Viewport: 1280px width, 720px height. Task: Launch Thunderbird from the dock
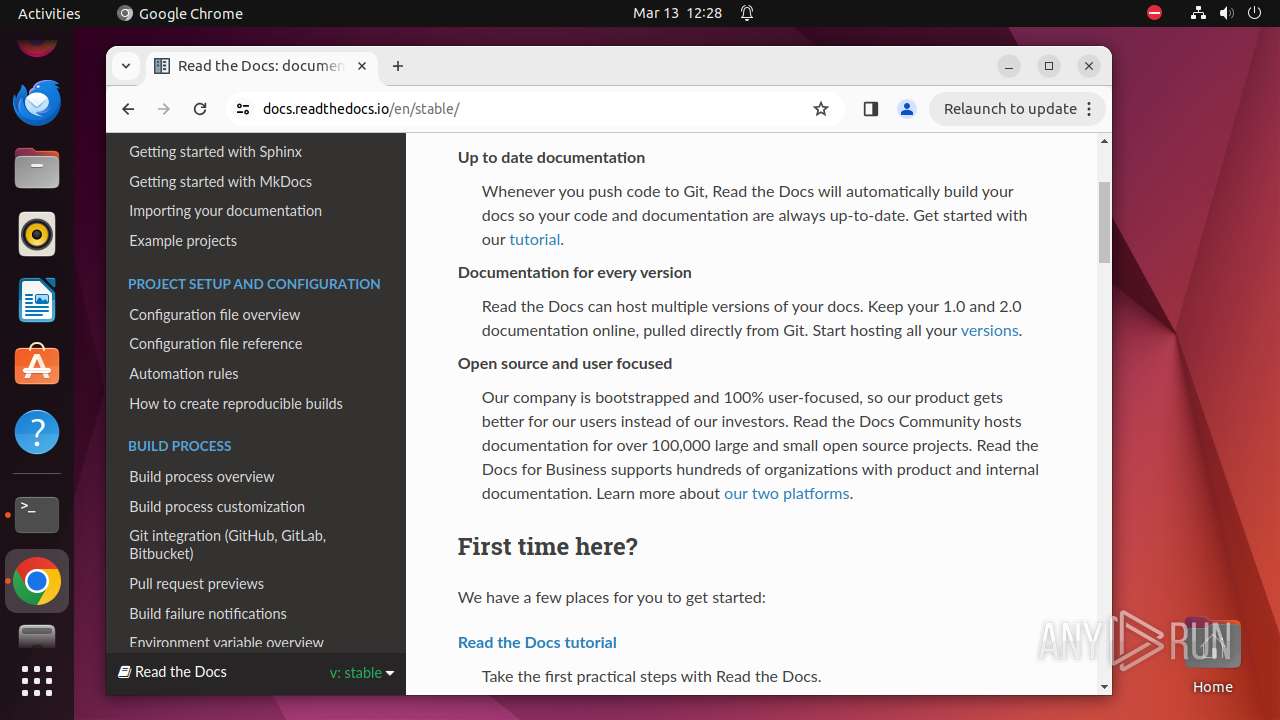(x=37, y=103)
